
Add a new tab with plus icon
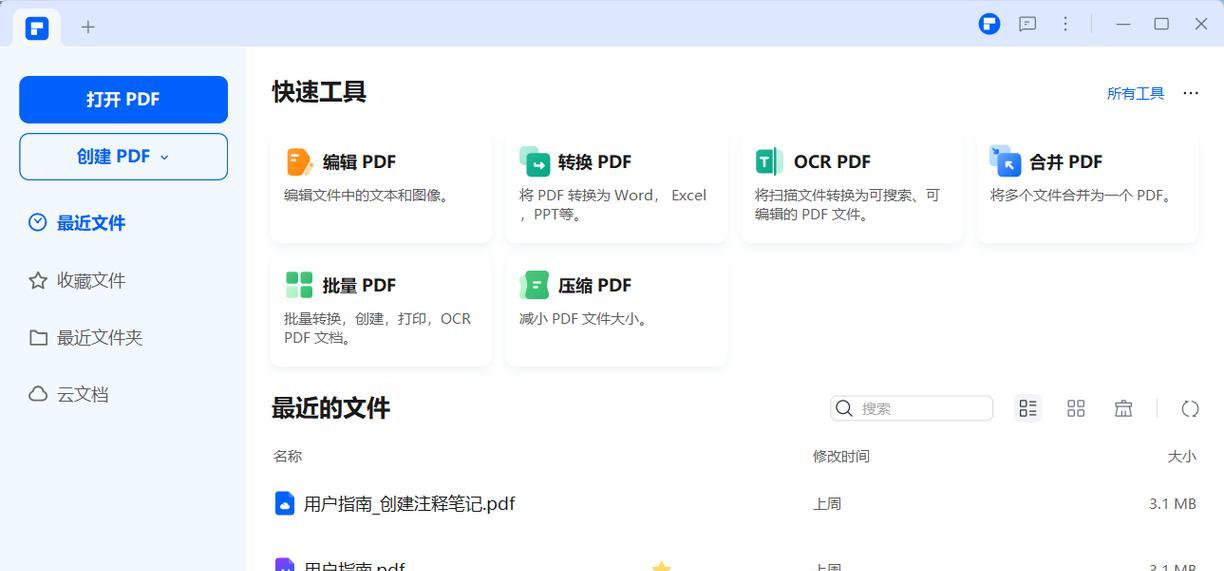point(88,27)
